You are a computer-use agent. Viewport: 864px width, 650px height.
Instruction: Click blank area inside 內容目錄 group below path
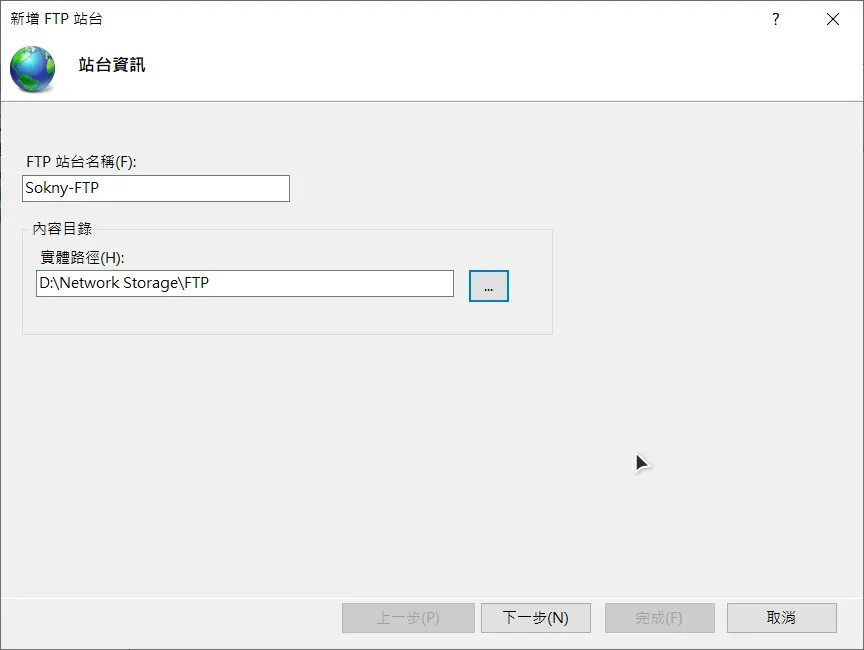(x=280, y=316)
